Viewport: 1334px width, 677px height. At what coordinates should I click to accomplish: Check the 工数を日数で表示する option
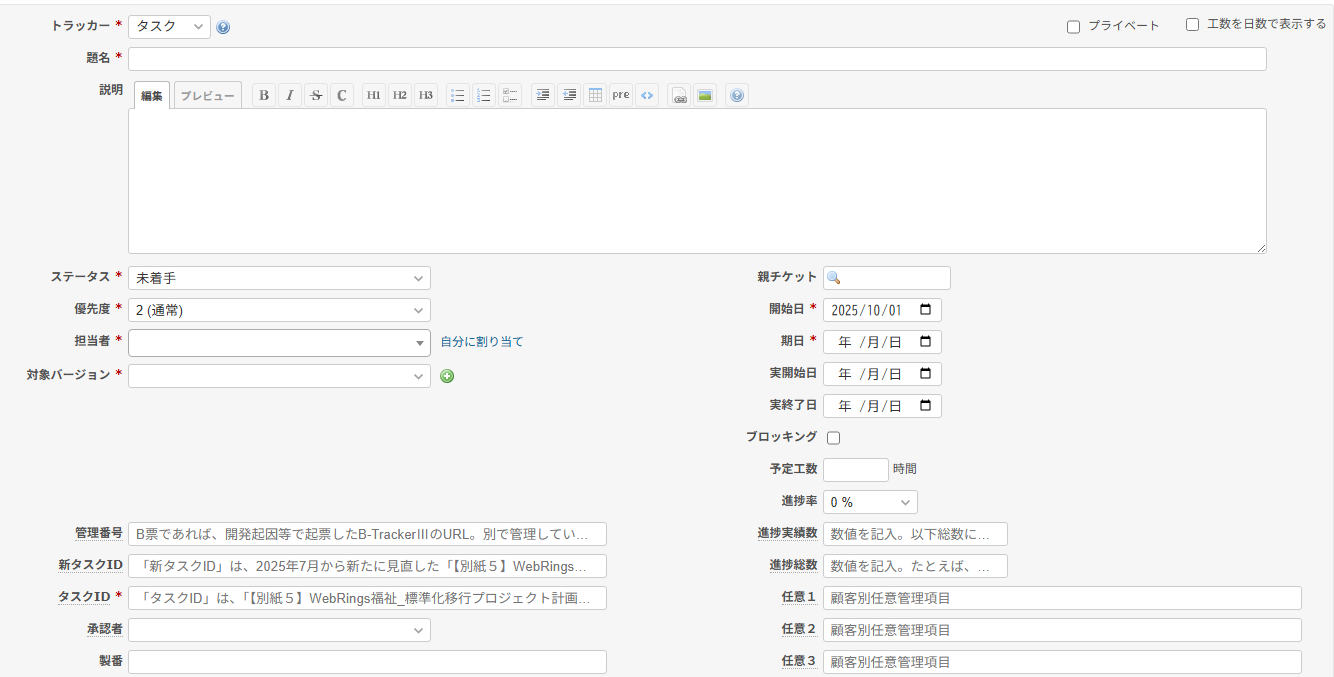tap(1192, 25)
